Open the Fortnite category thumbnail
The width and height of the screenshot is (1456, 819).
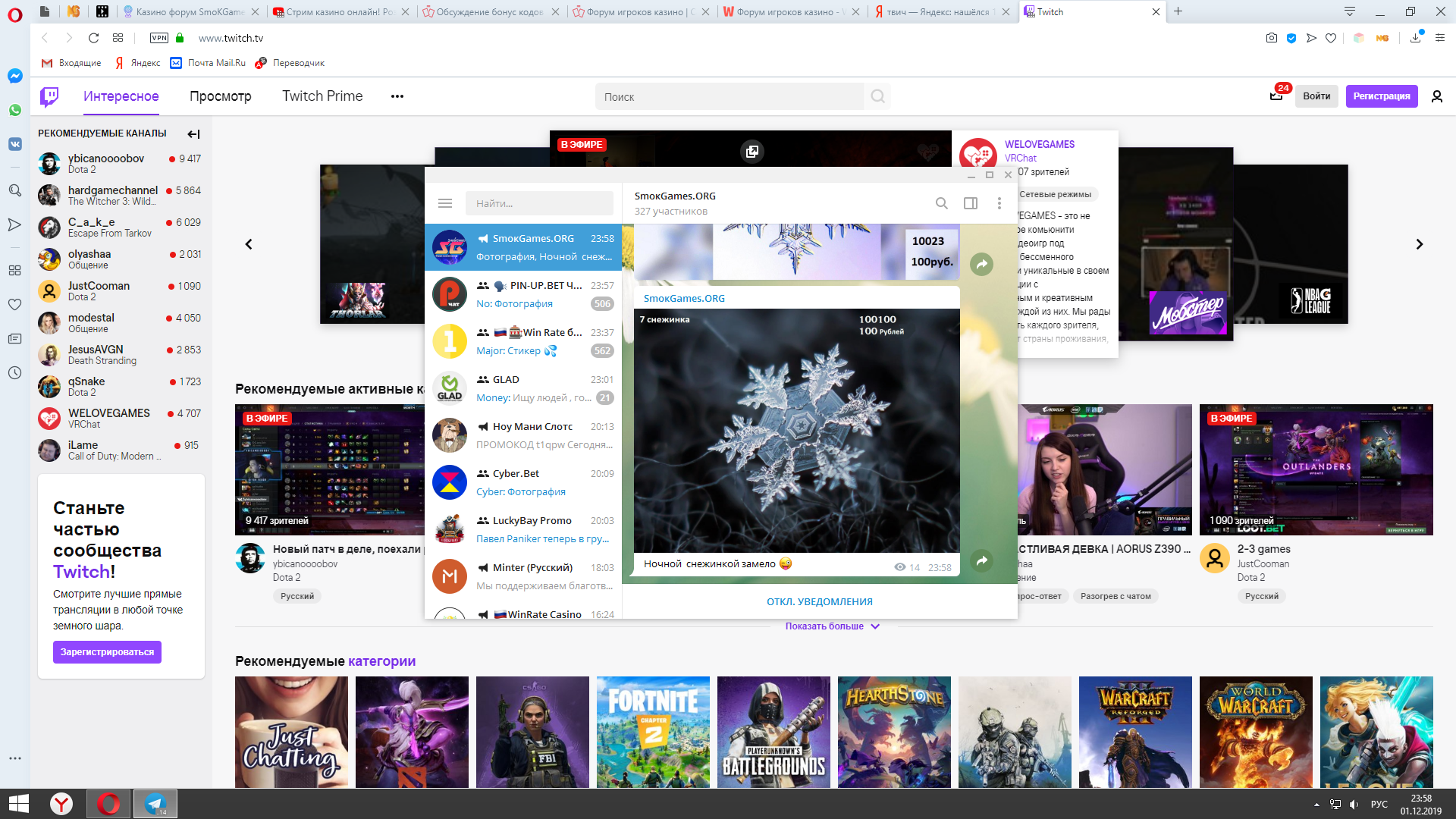point(653,732)
